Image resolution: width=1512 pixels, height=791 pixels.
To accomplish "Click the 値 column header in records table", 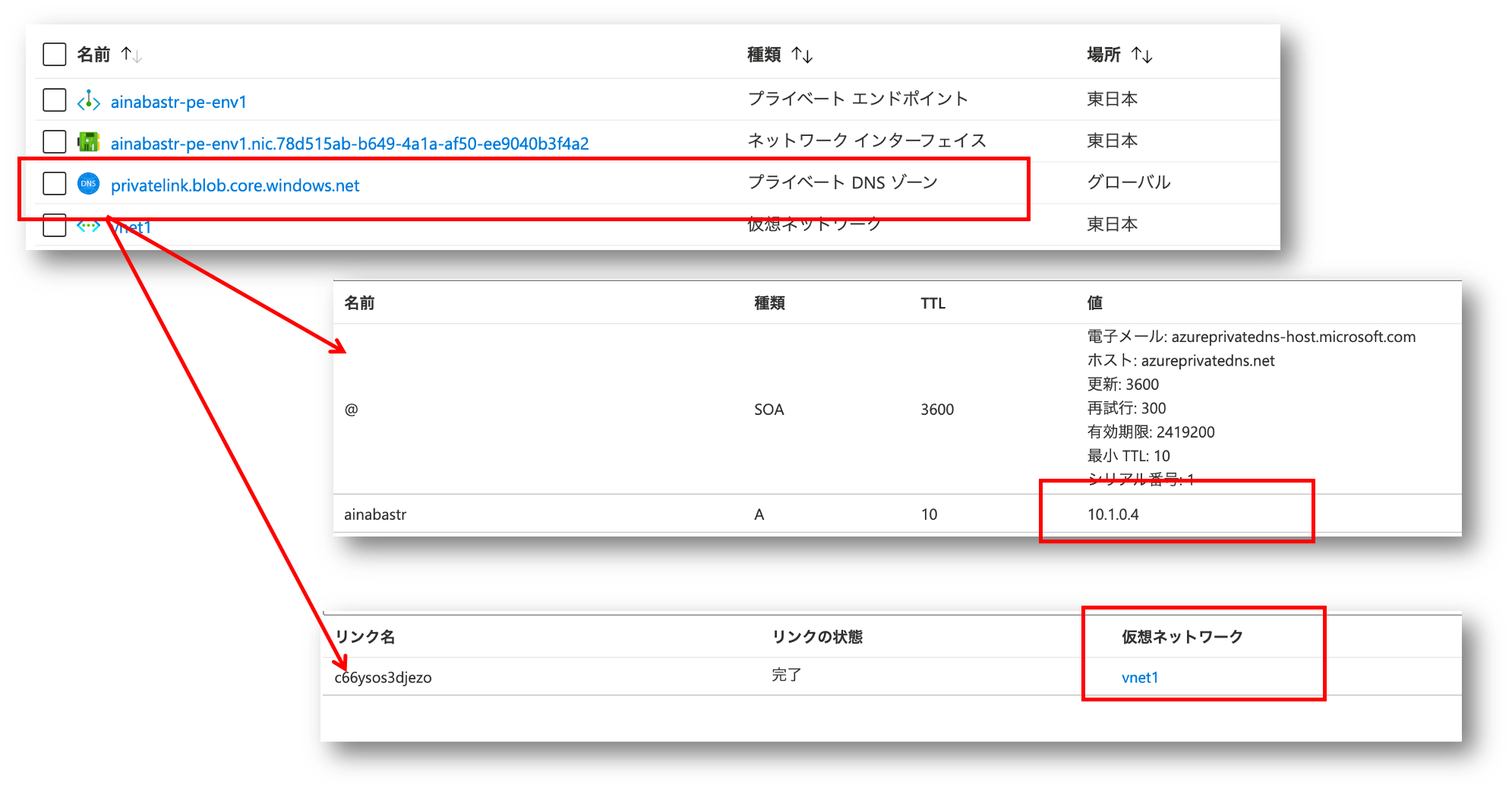I will click(1094, 303).
